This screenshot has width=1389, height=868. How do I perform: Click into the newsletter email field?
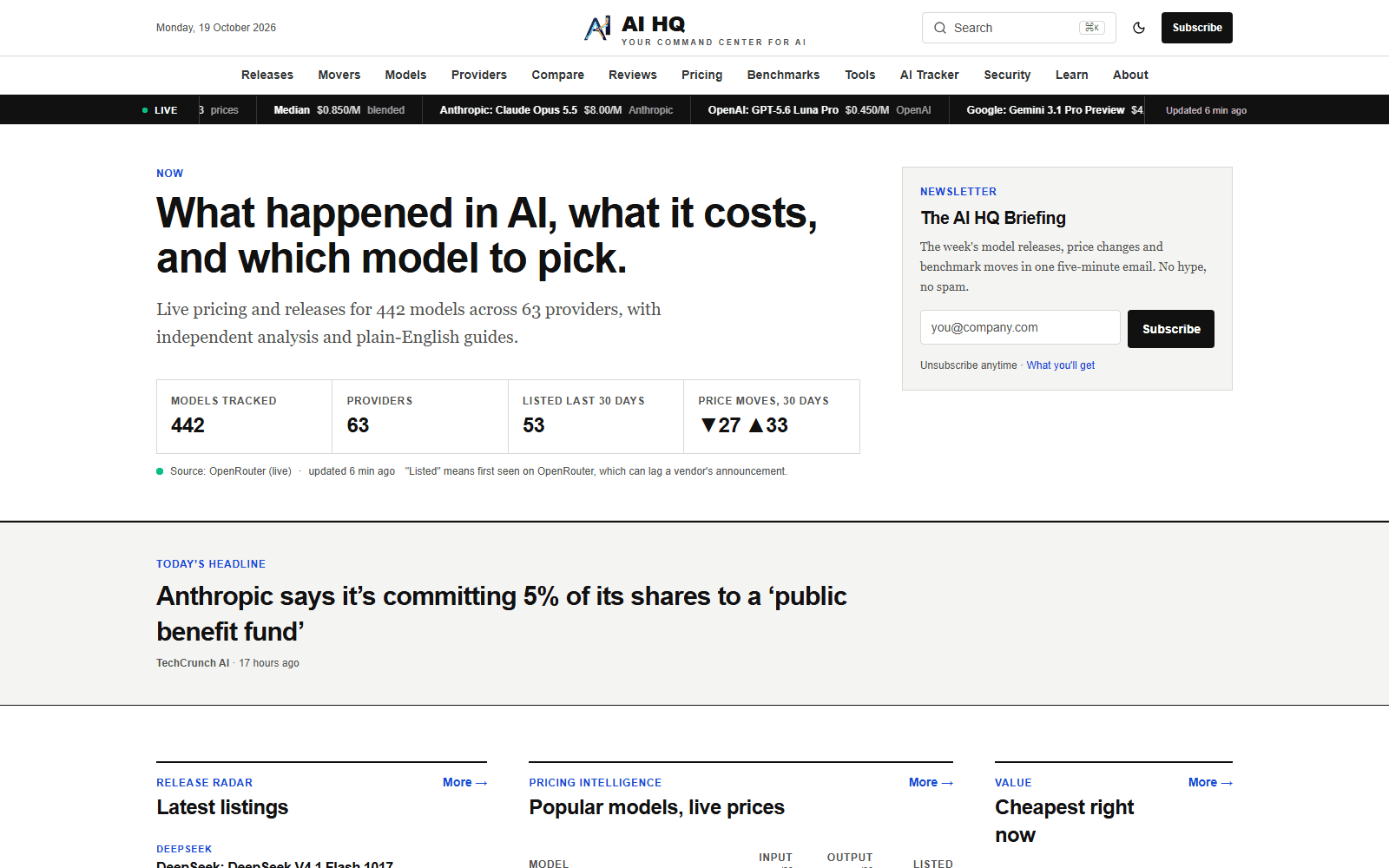(x=1020, y=327)
